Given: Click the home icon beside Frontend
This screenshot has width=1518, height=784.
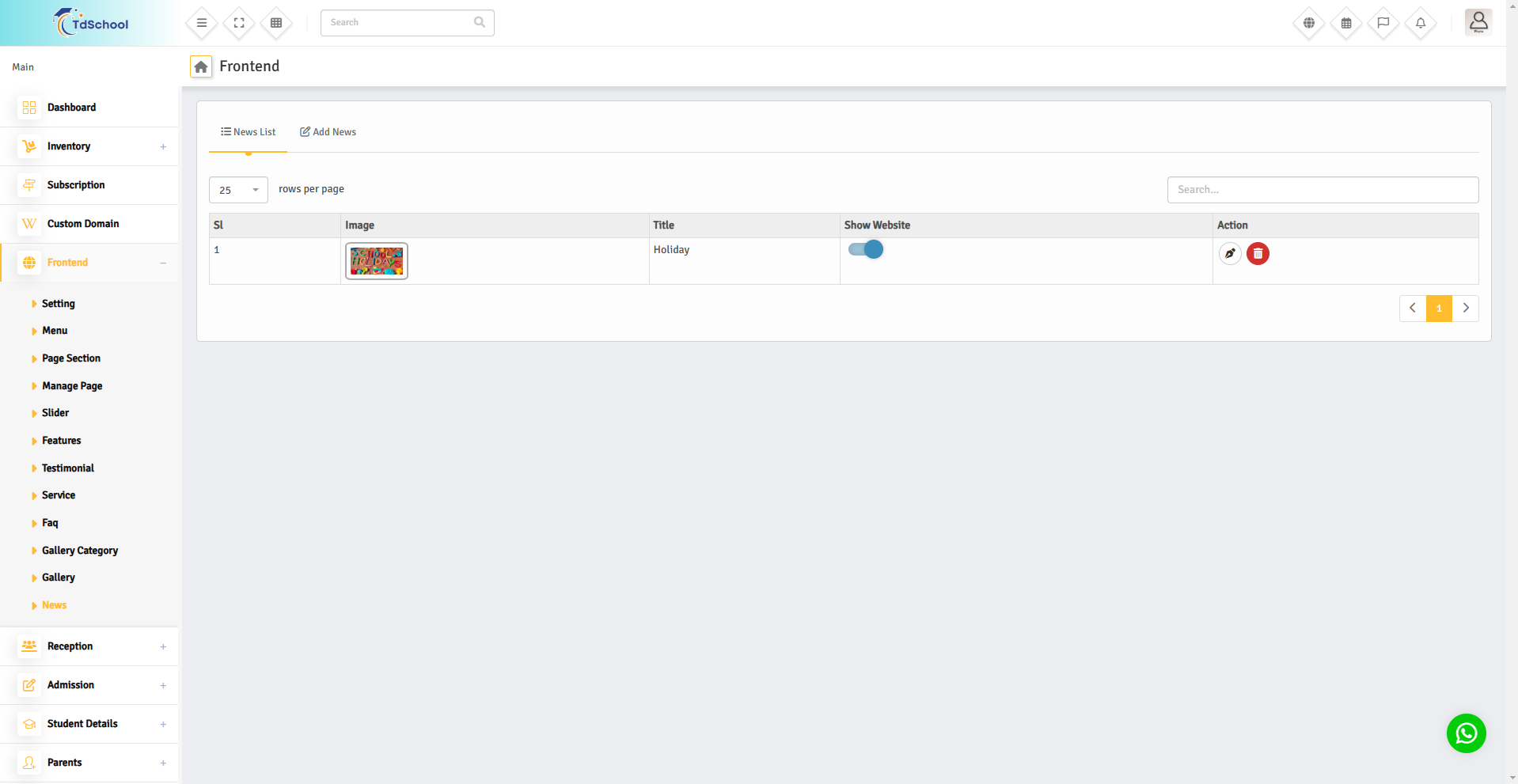Looking at the screenshot, I should coord(201,67).
